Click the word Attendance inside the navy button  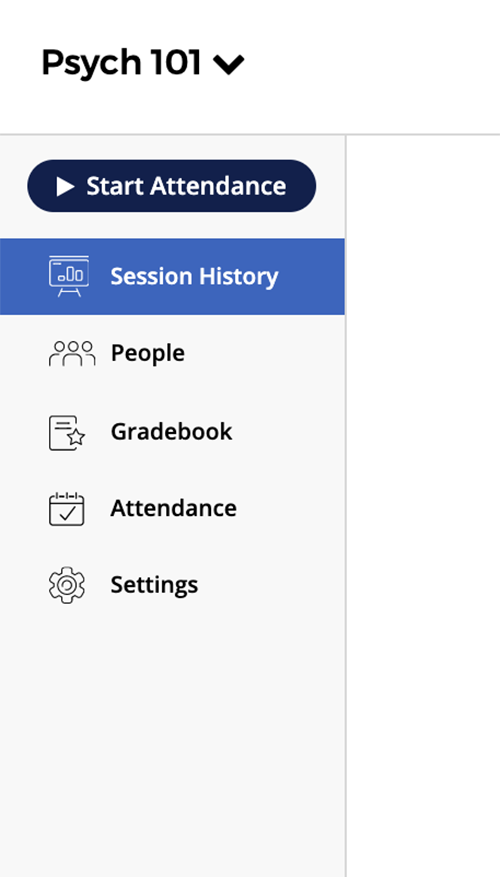click(219, 186)
